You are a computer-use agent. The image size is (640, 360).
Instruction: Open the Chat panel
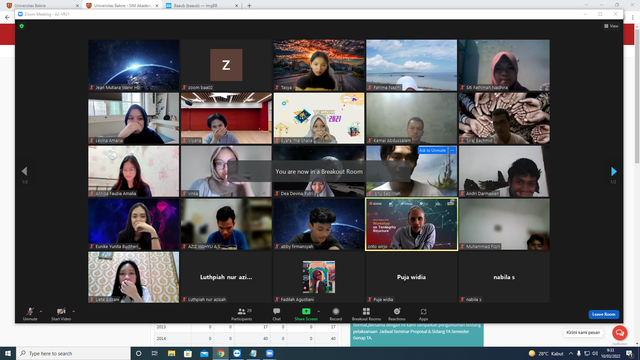pos(276,314)
